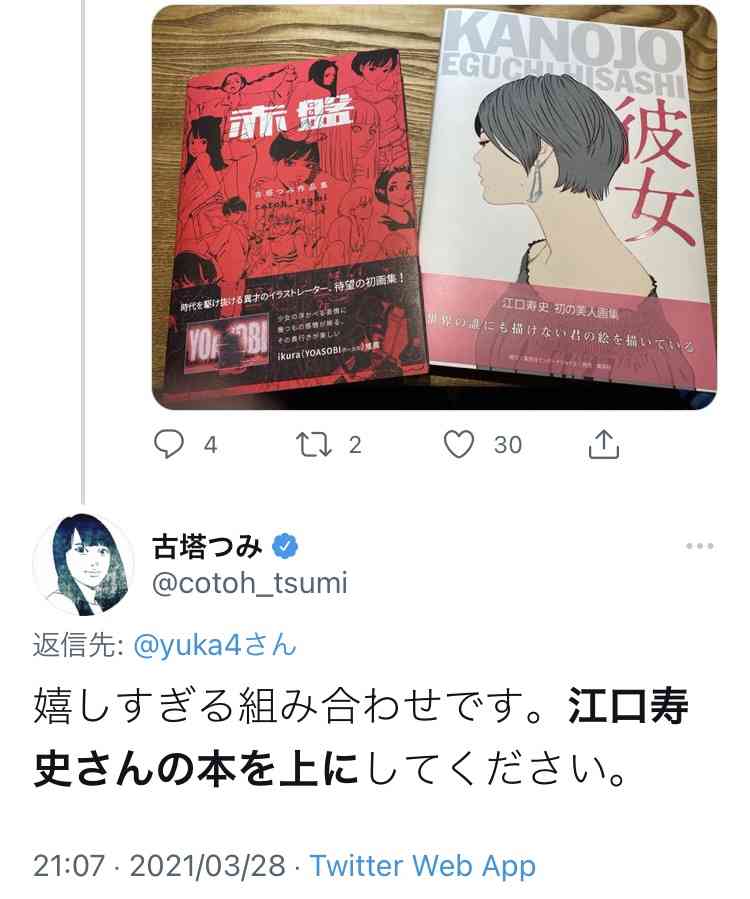Retweet using the arrows icon
The image size is (750, 899).
tap(314, 444)
